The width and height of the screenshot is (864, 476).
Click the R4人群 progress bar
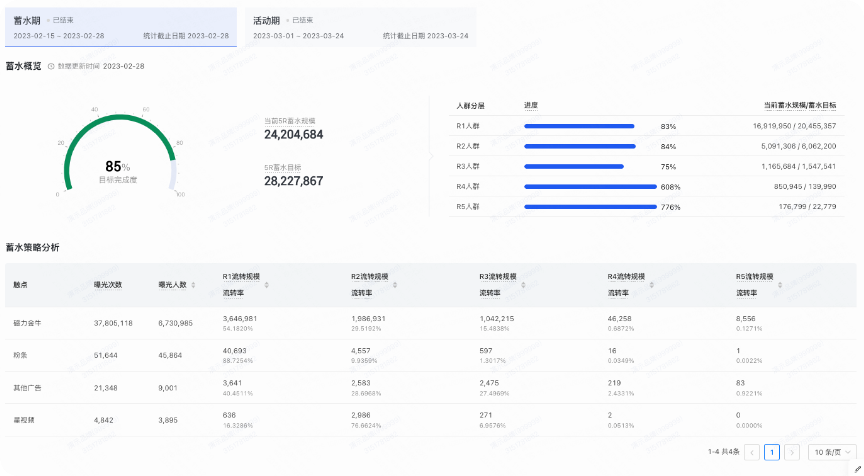click(590, 186)
